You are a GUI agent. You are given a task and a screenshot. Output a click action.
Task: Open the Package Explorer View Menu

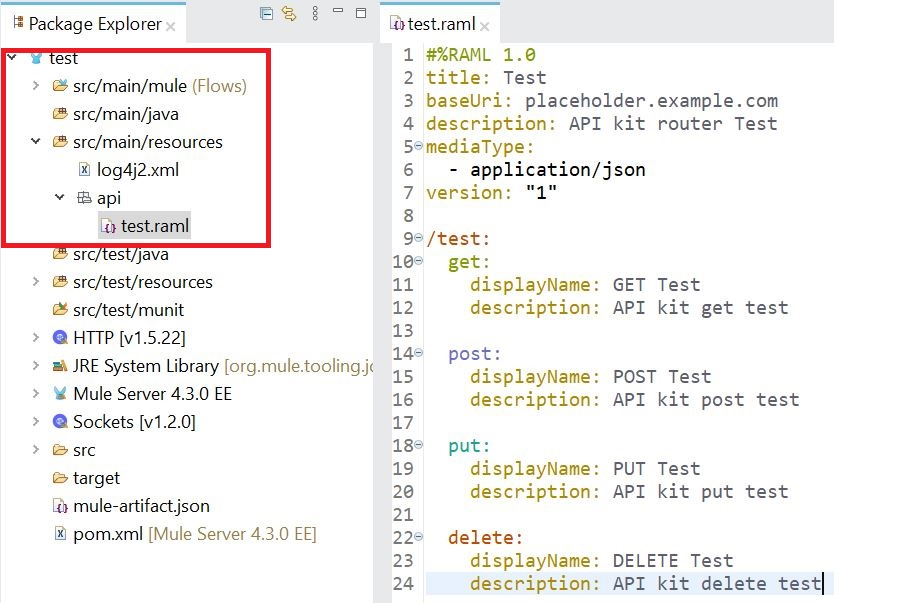(x=315, y=14)
